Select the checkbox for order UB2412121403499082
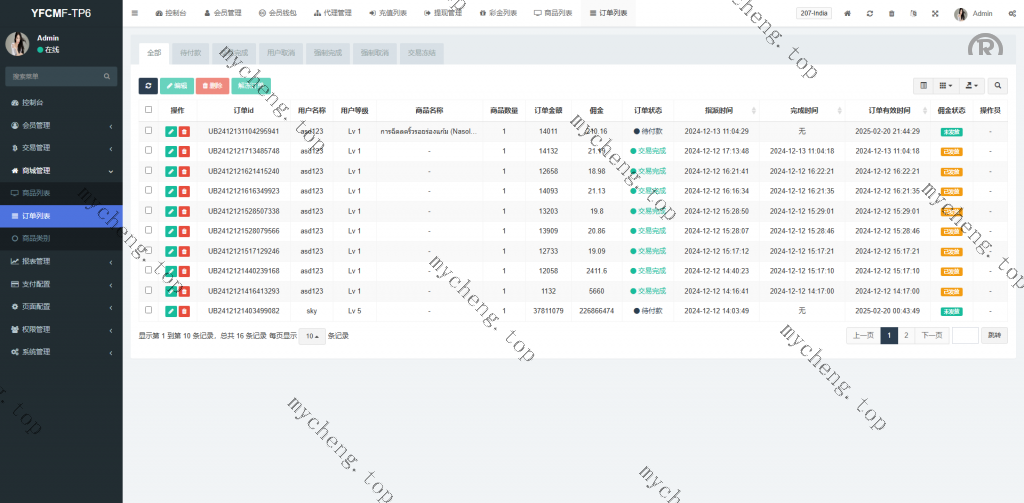Screen dimensions: 1024x503 [x=149, y=311]
